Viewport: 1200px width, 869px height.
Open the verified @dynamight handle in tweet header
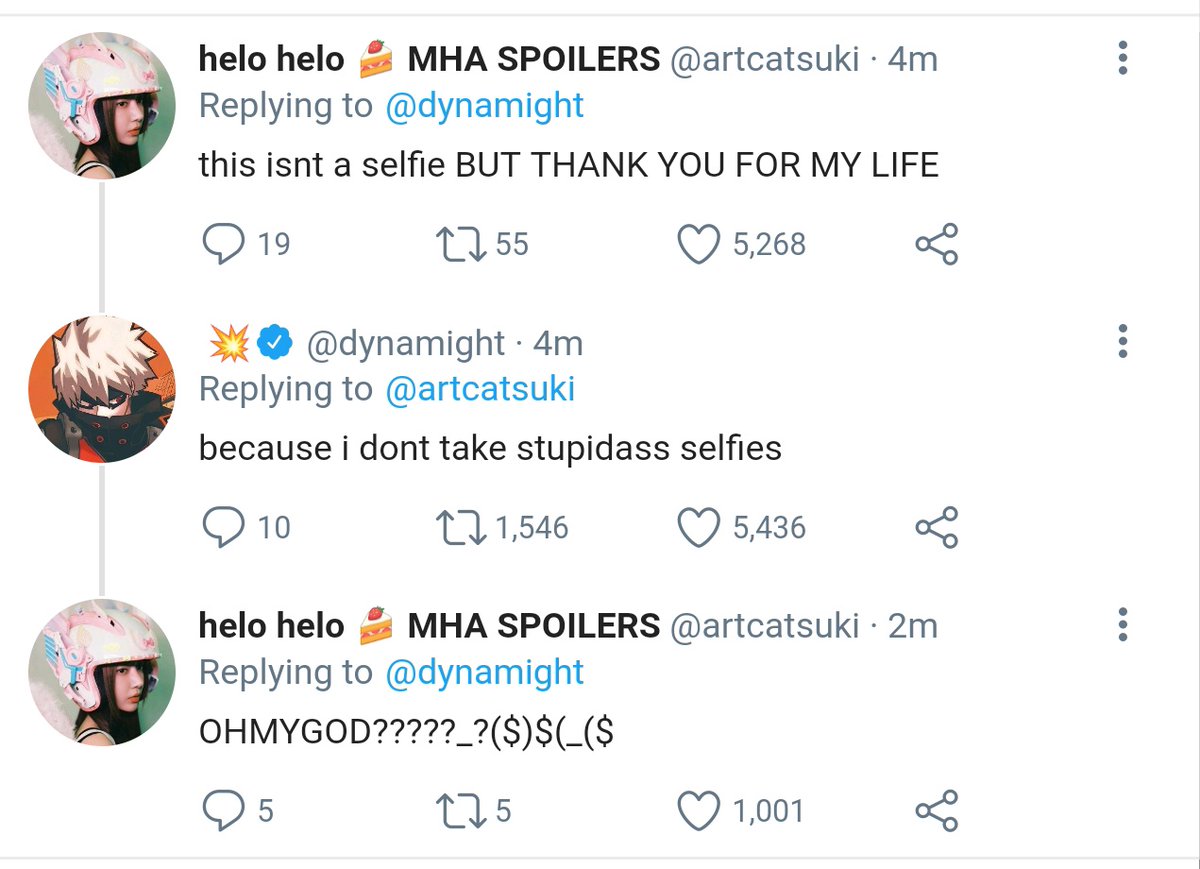pyautogui.click(x=404, y=343)
